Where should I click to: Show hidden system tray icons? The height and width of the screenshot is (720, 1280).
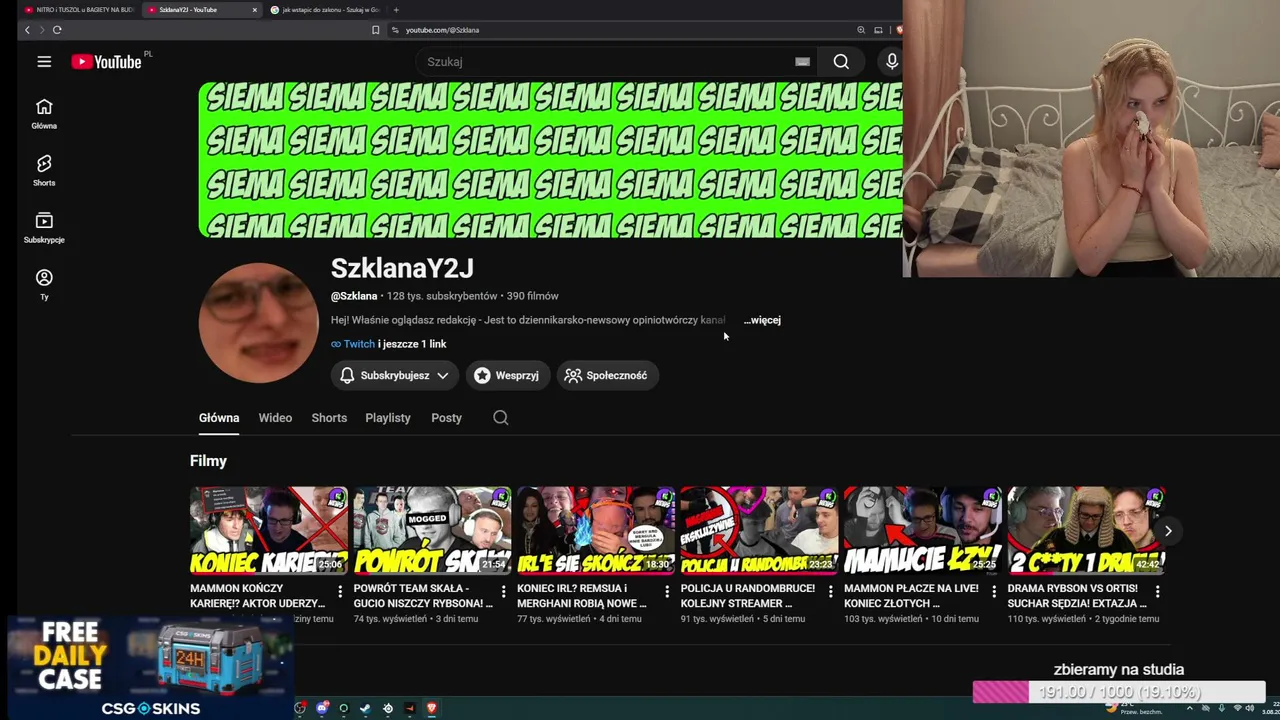pyautogui.click(x=1189, y=709)
